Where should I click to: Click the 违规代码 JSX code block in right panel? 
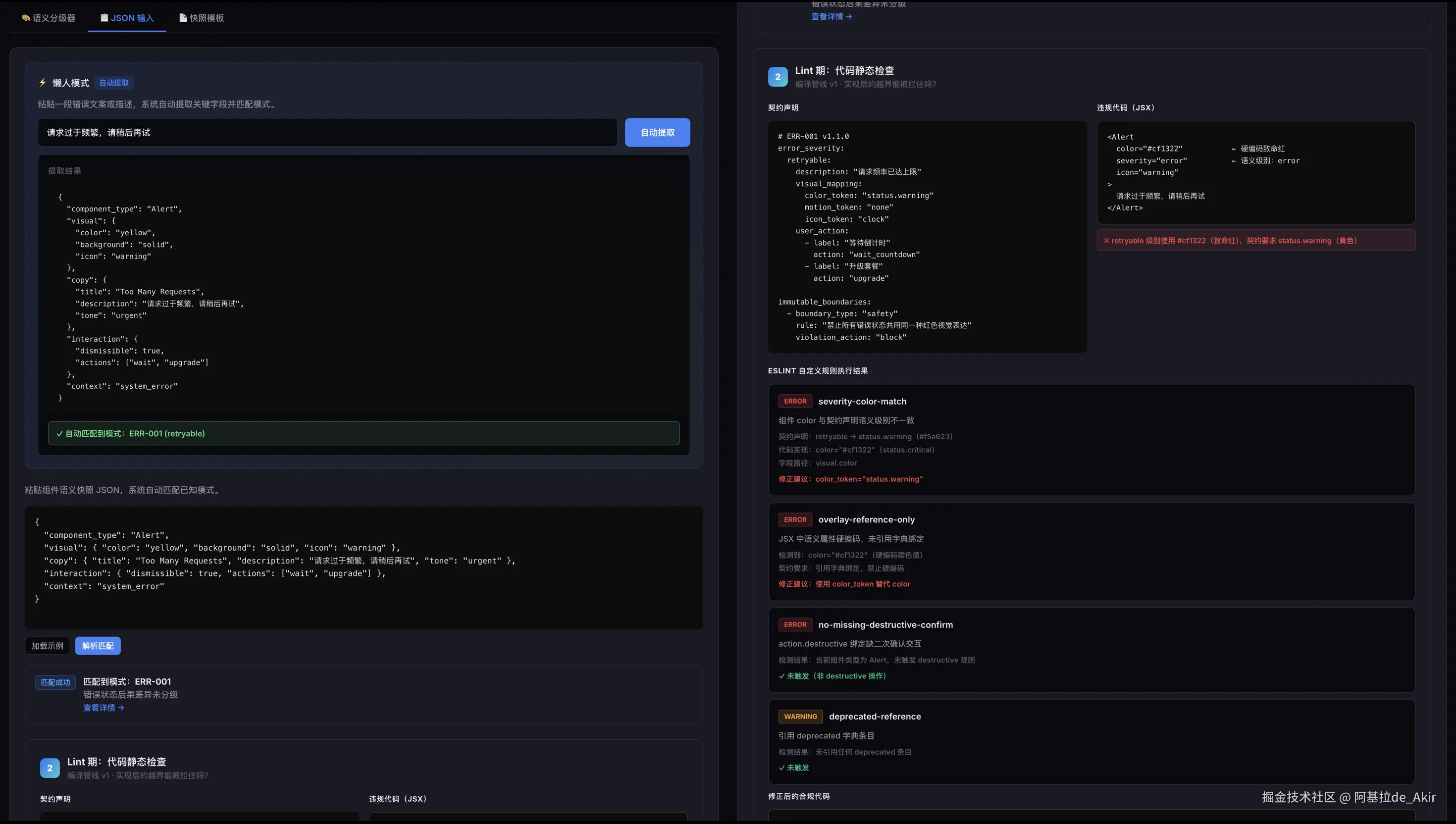pos(1256,173)
